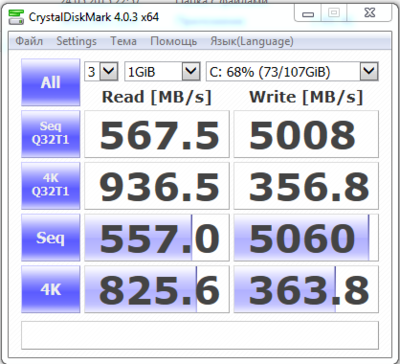
Task: Run the Seq benchmark button
Action: point(51,238)
